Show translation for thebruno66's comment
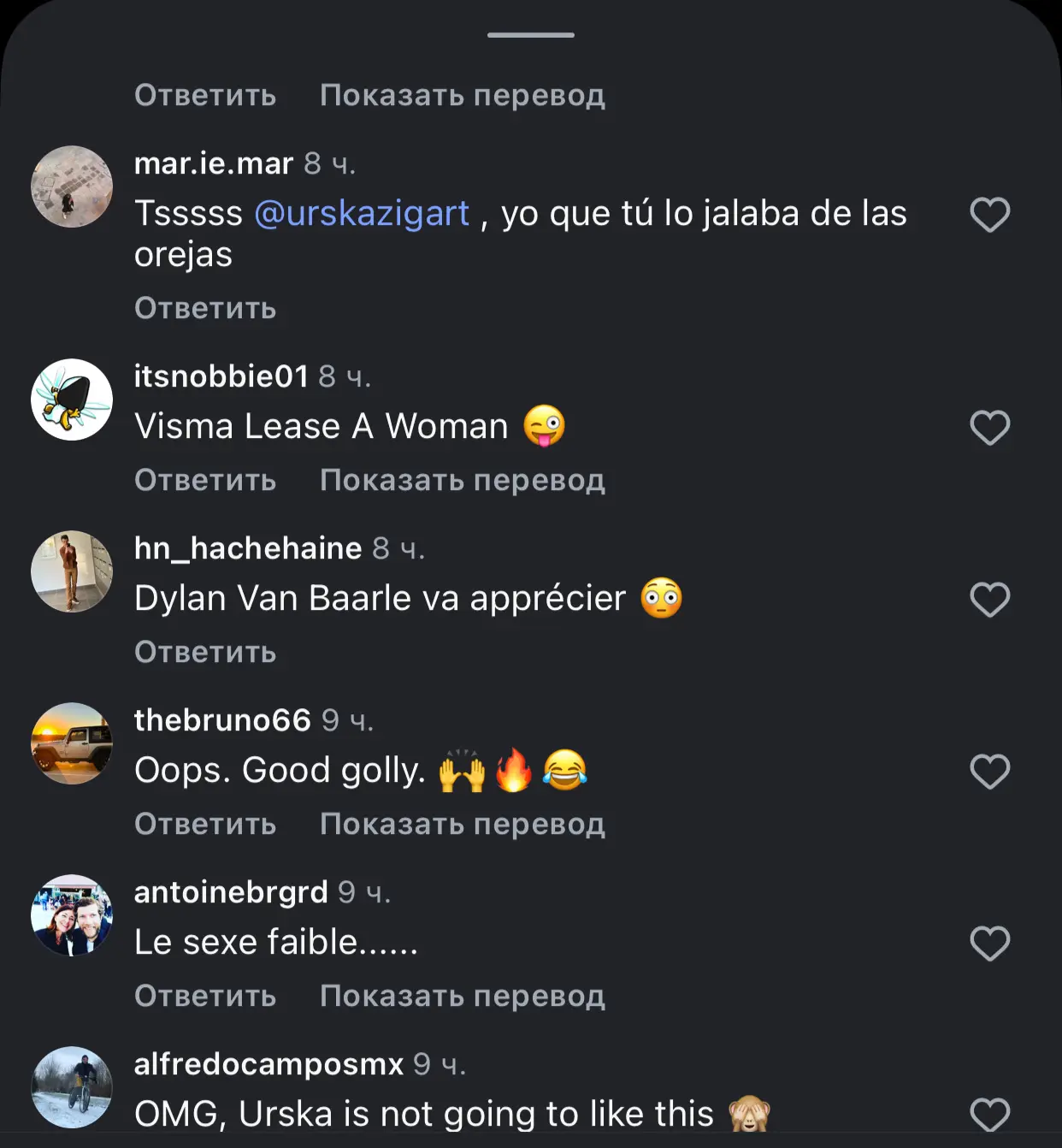1062x1148 pixels. coord(463,824)
